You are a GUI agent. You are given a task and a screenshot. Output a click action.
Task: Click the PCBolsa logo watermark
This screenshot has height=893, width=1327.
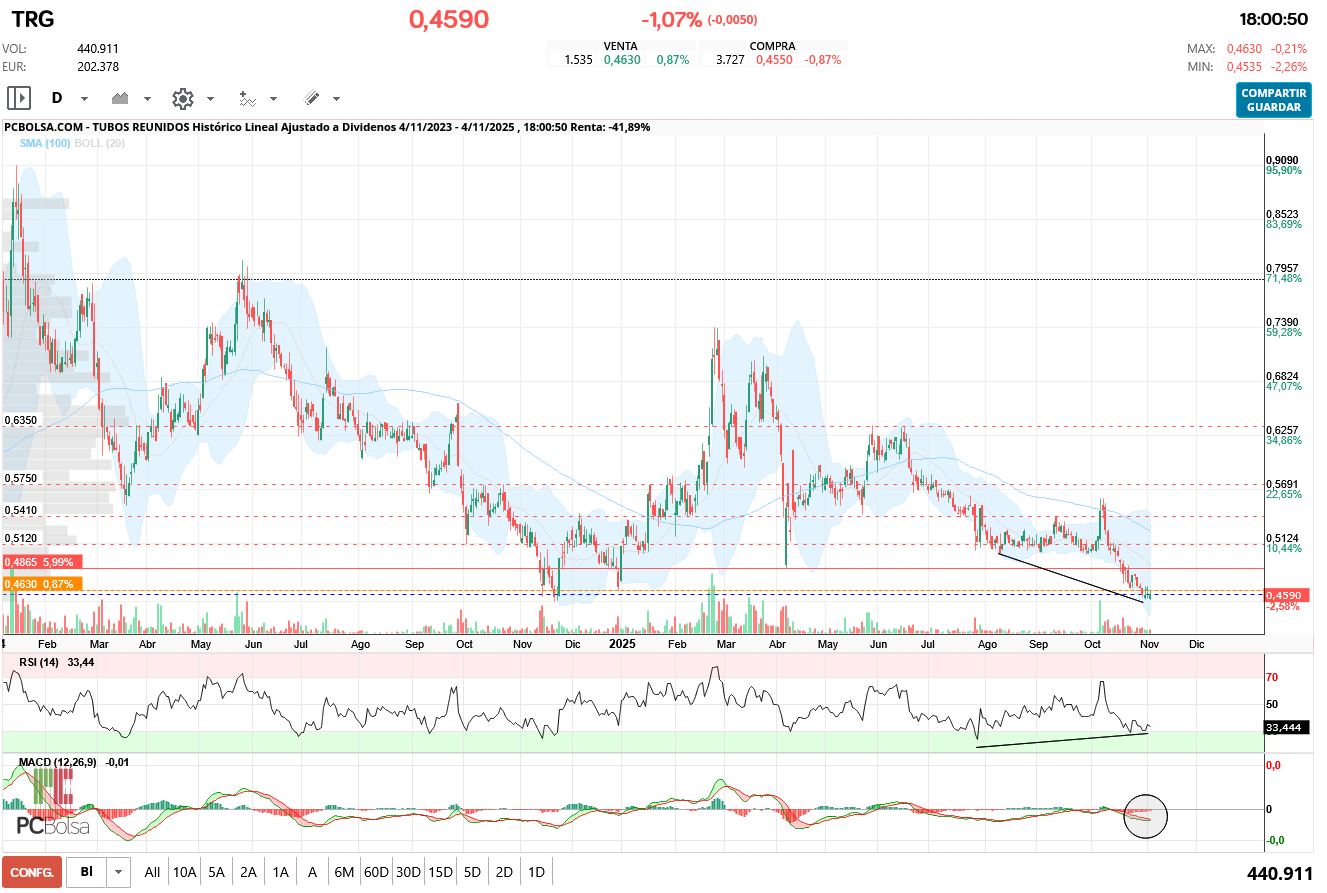[52, 808]
